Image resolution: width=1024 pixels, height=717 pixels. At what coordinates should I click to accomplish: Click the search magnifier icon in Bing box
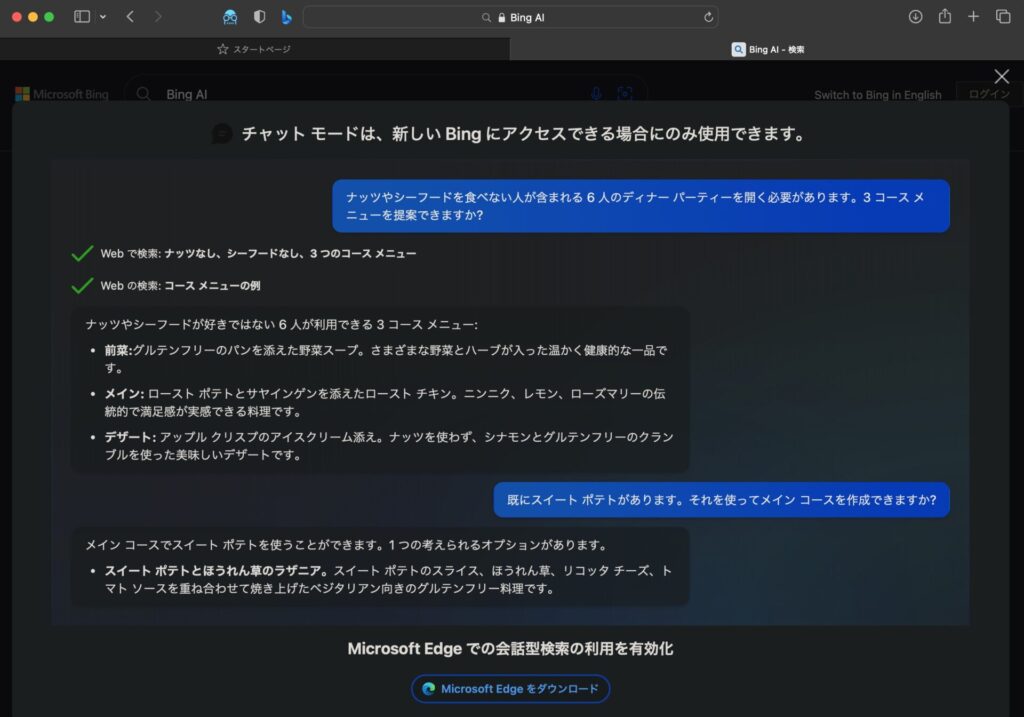(143, 94)
